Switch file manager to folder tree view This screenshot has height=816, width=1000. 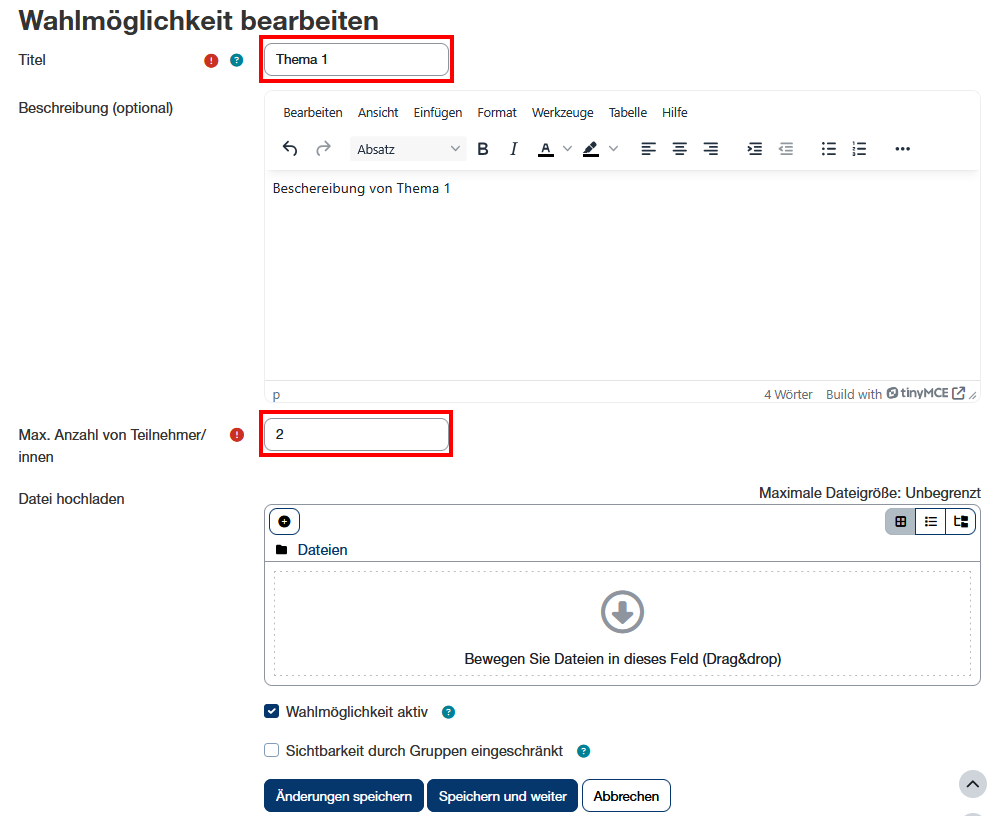[961, 521]
